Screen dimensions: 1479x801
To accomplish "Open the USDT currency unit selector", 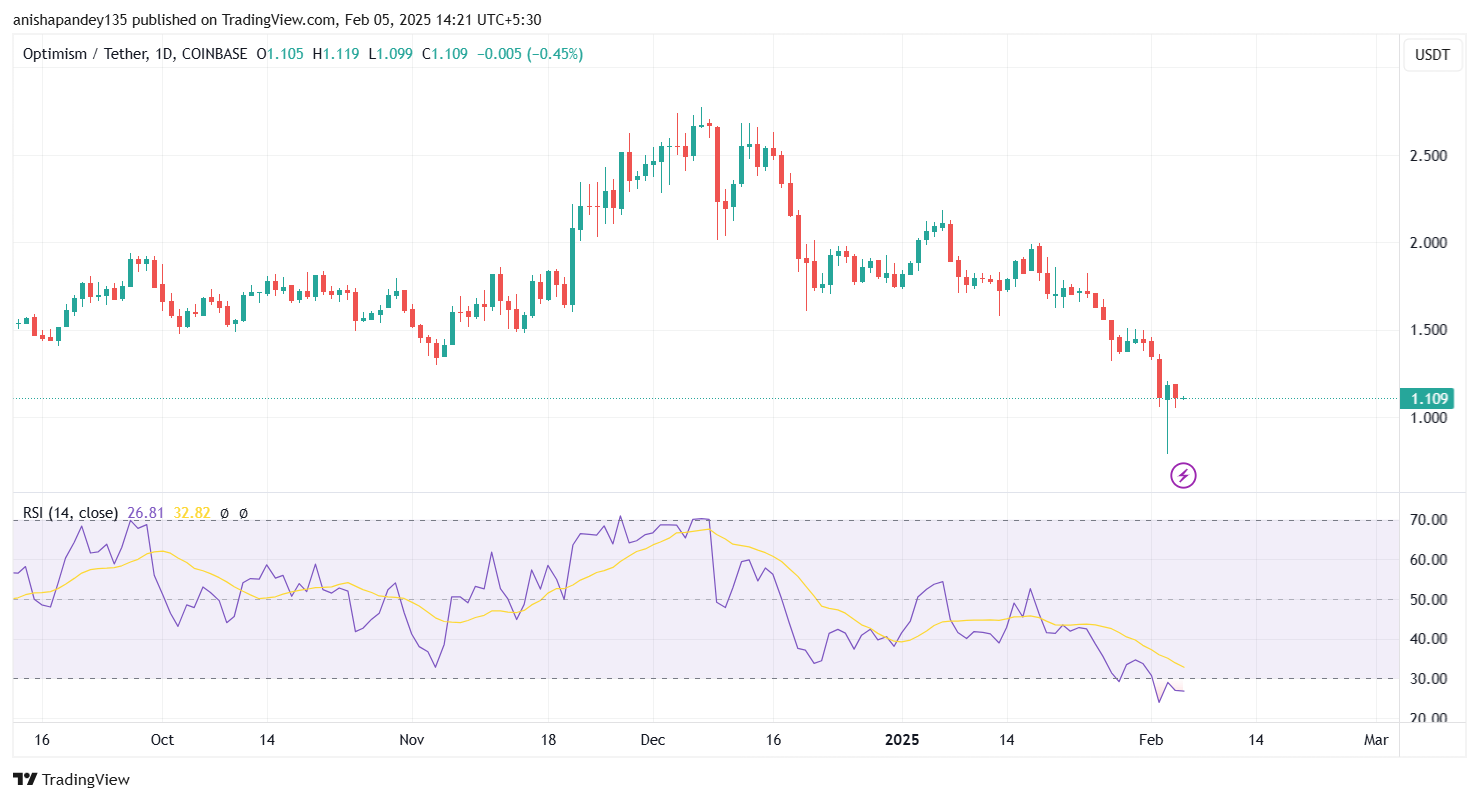I will click(1431, 55).
